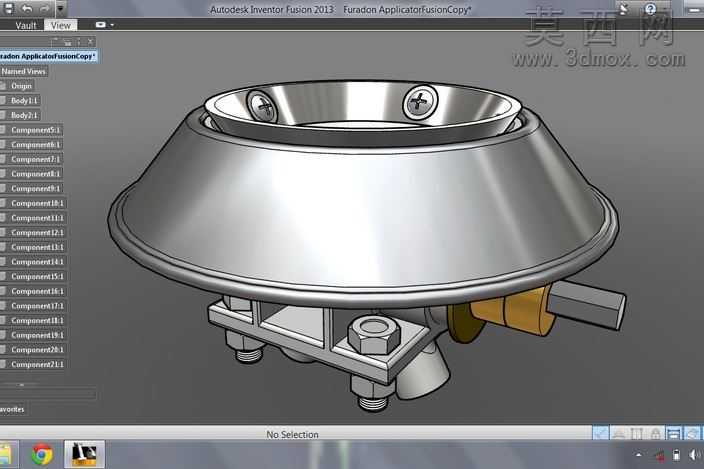
Task: Select the Origin folder in browser
Action: coord(21,86)
